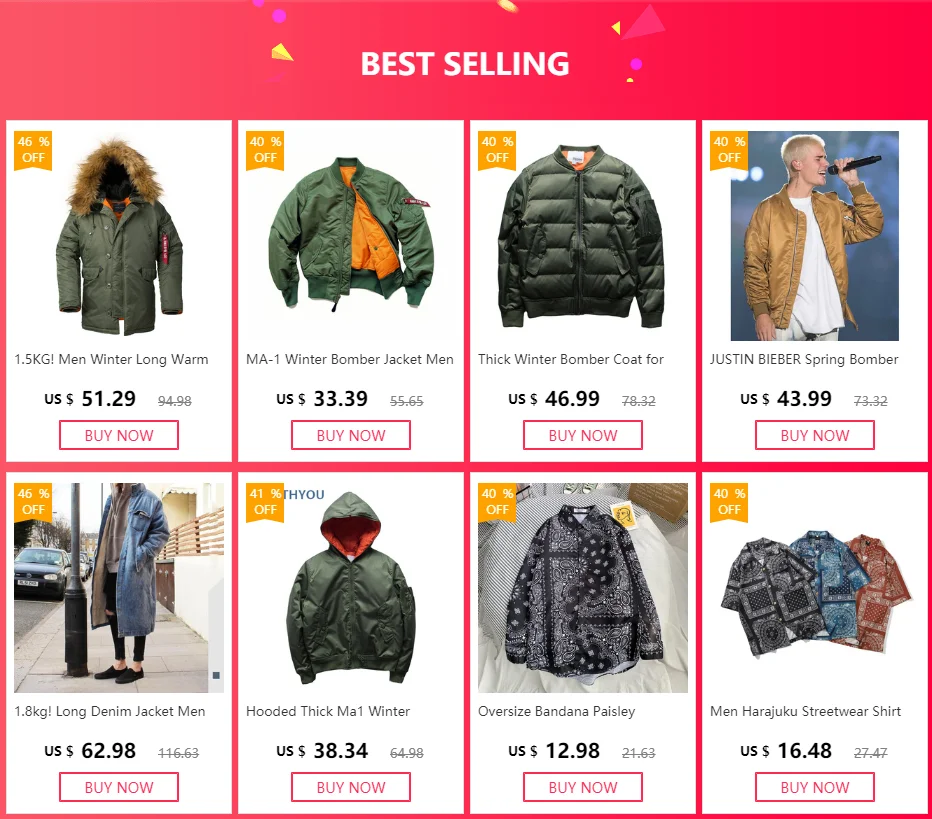This screenshot has width=932, height=819.
Task: Click Buy Now for the $62.98 denim jacket
Action: [x=119, y=787]
